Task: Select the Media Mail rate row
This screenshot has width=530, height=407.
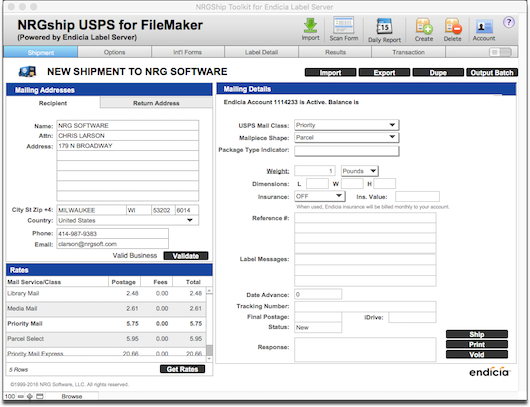Action: (106, 309)
